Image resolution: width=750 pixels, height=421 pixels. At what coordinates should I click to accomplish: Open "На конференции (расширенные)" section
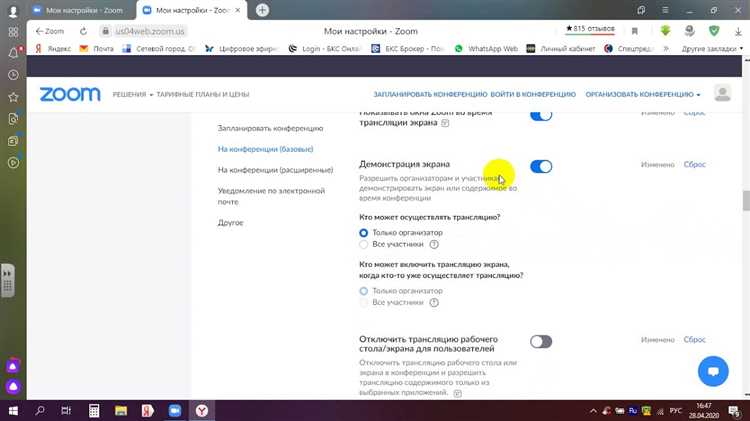point(275,170)
